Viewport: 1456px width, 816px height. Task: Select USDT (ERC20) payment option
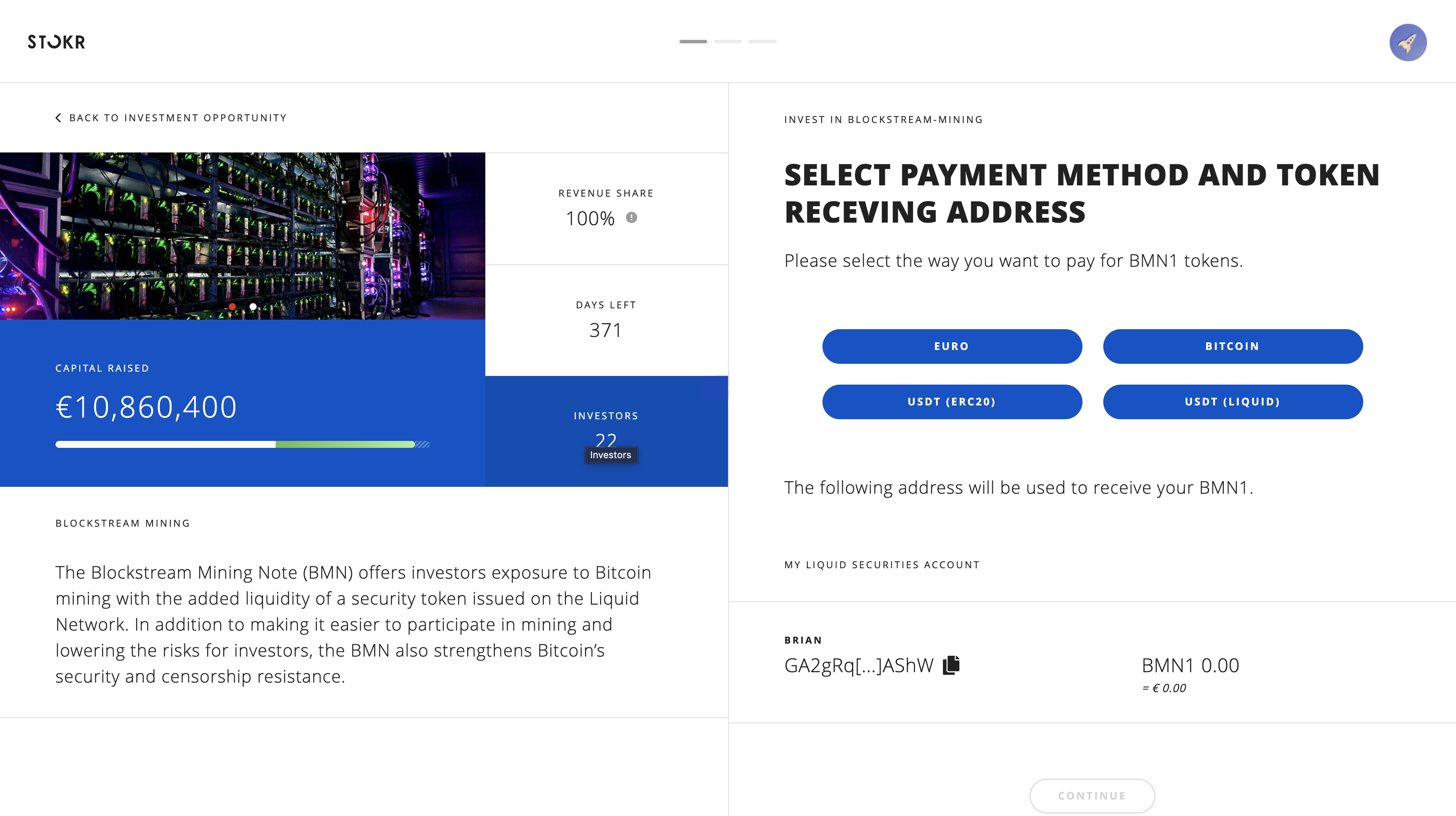(952, 402)
